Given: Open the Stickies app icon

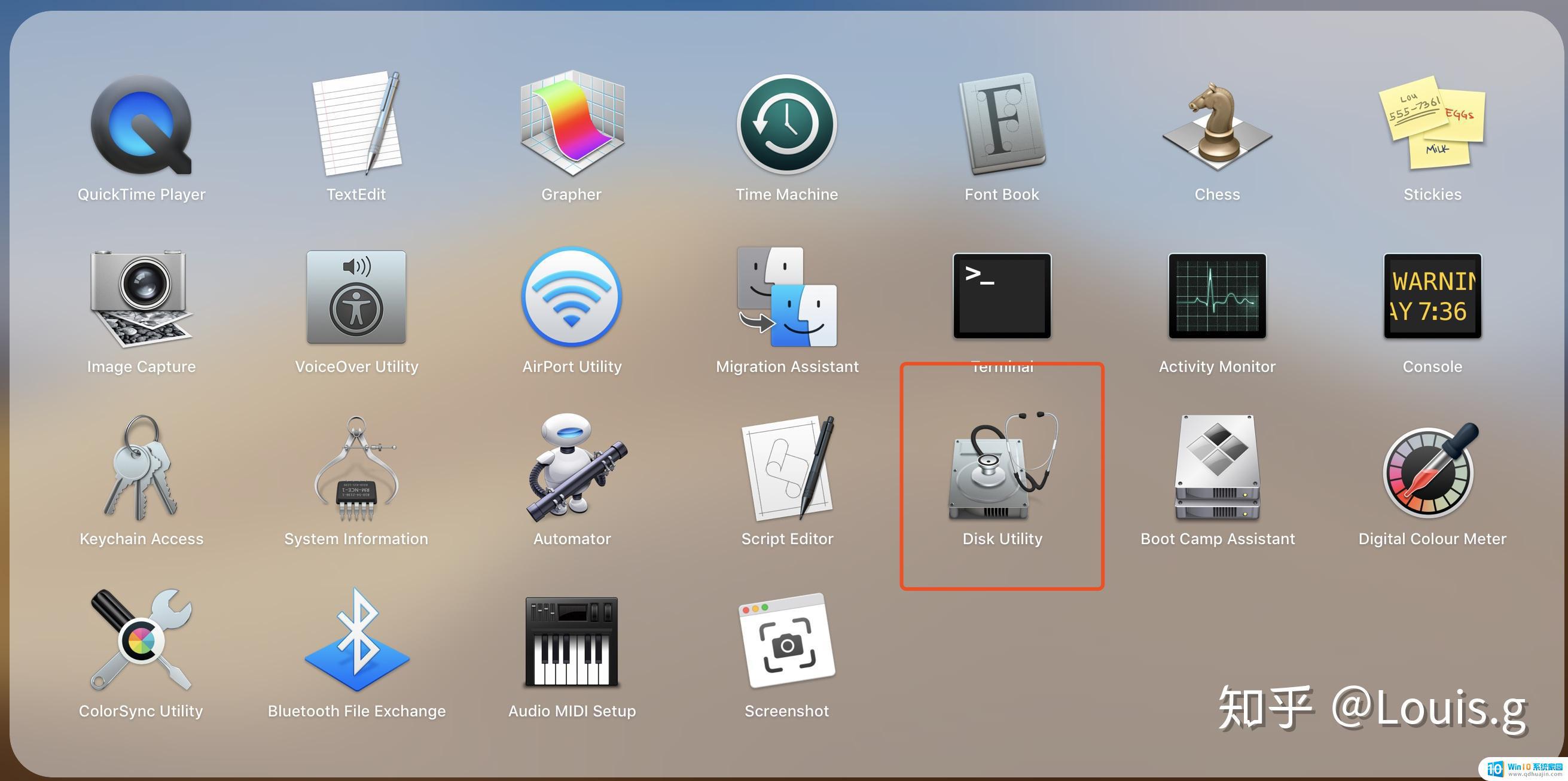Looking at the screenshot, I should point(1432,122).
